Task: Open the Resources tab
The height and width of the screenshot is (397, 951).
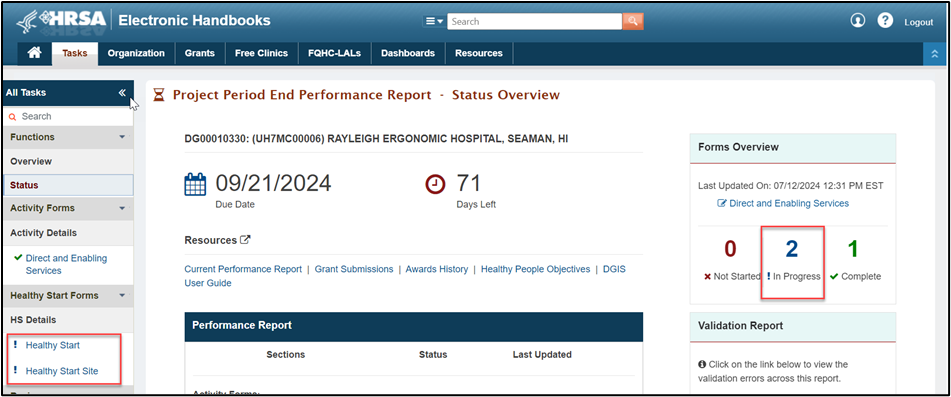Action: (479, 53)
